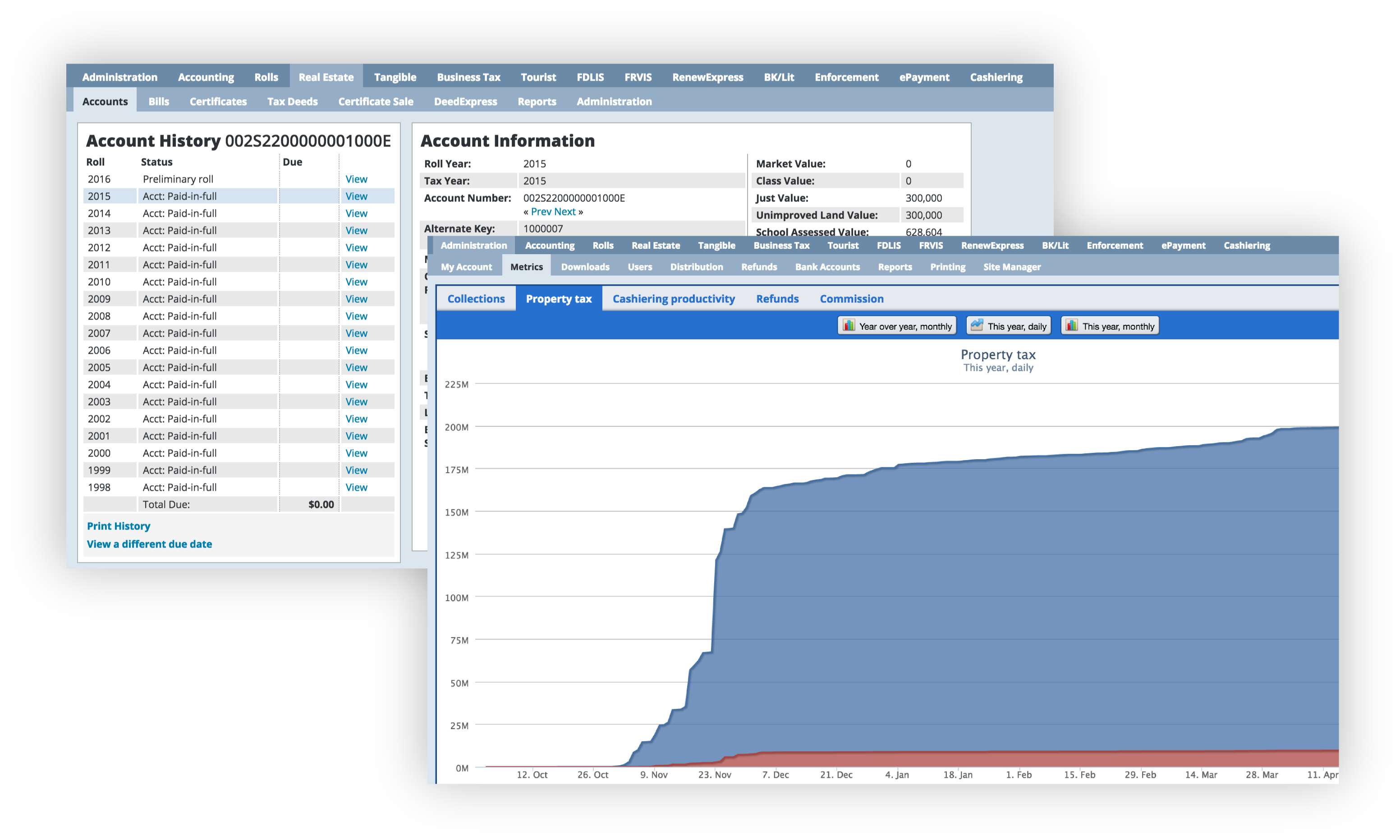Select Metrics subtab
This screenshot has width=1400, height=840.
[x=526, y=267]
